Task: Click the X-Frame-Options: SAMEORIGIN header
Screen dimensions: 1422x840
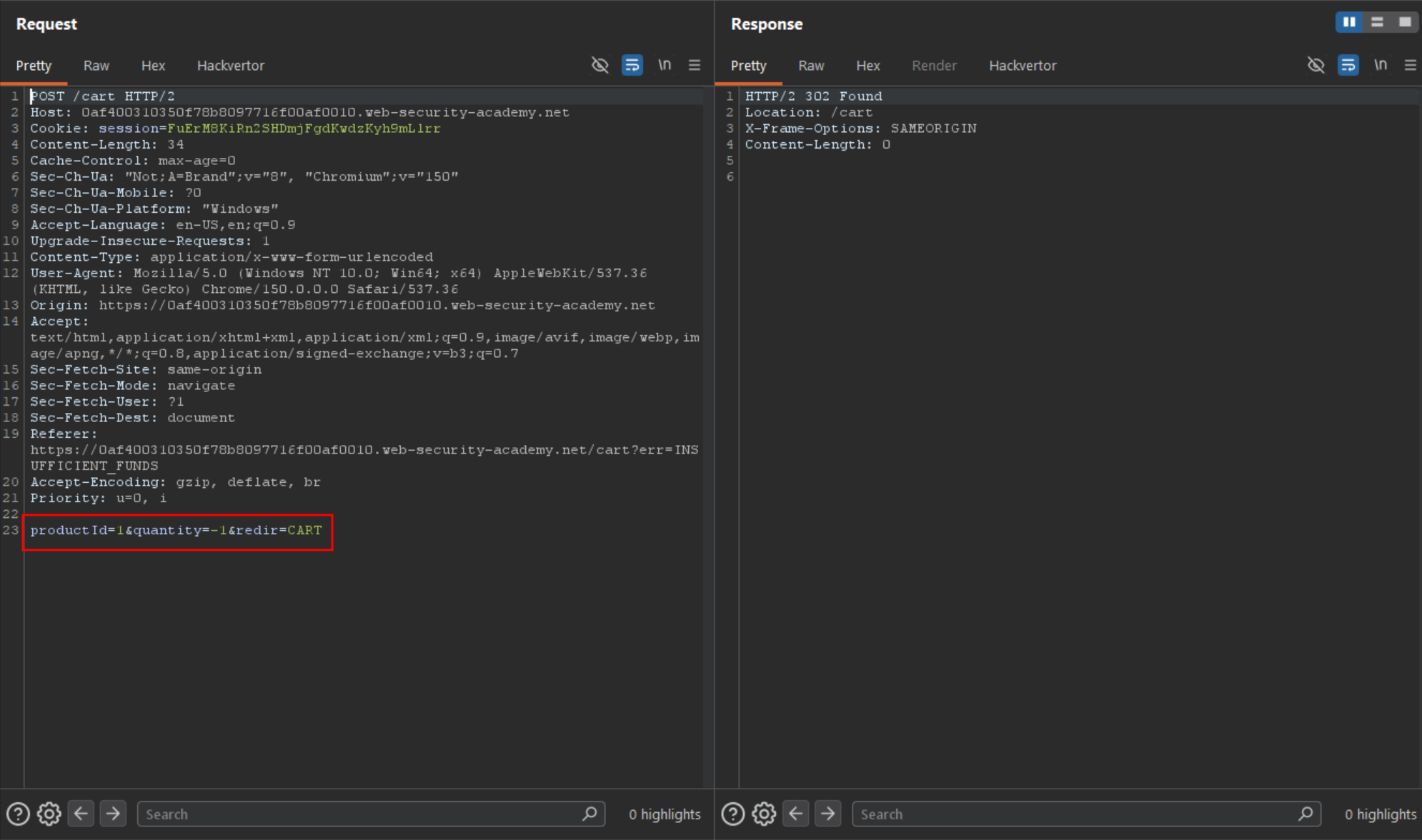Action: [x=861, y=129]
